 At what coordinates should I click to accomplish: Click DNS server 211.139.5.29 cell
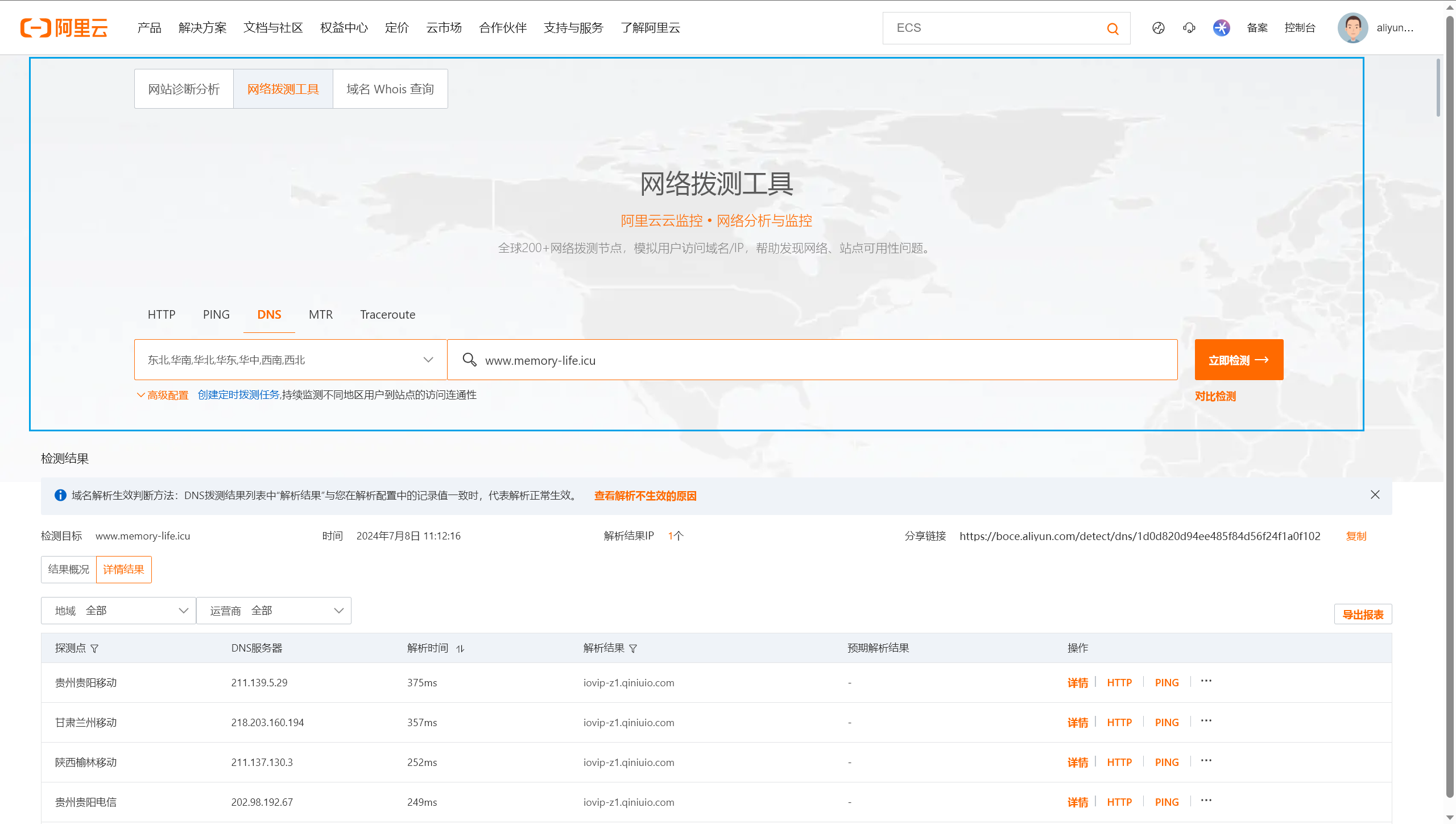coord(259,683)
